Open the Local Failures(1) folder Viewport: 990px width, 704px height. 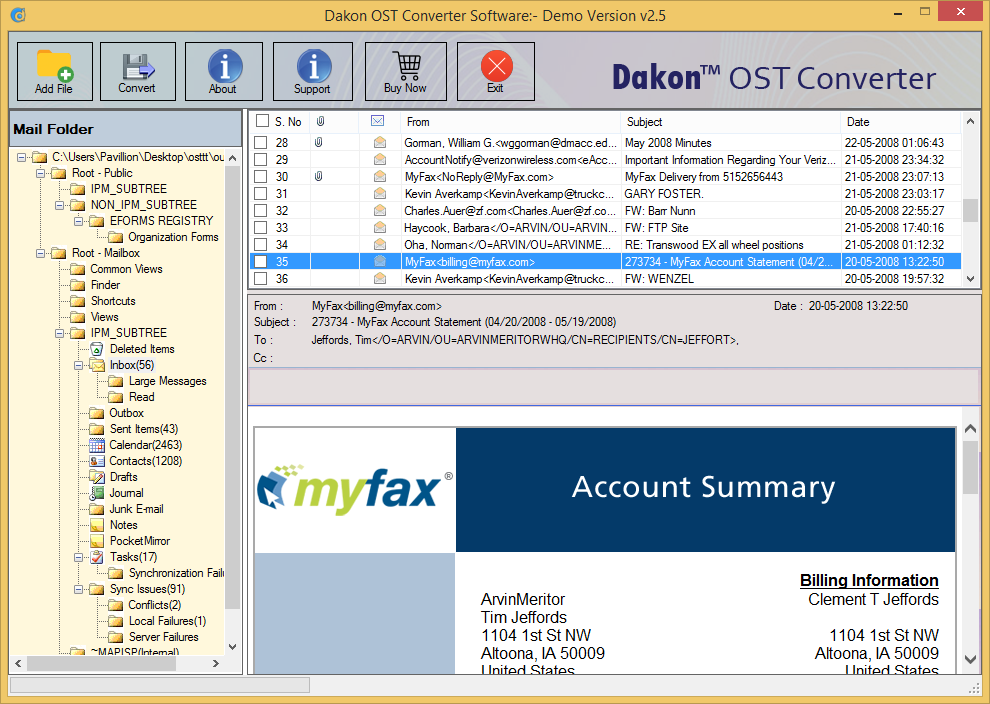click(x=167, y=621)
